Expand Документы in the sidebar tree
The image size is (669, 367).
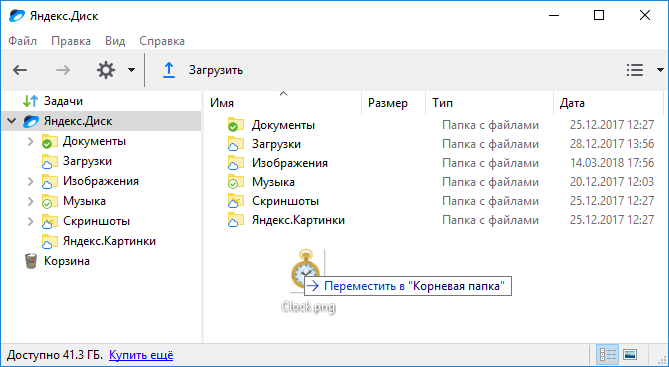click(30, 141)
